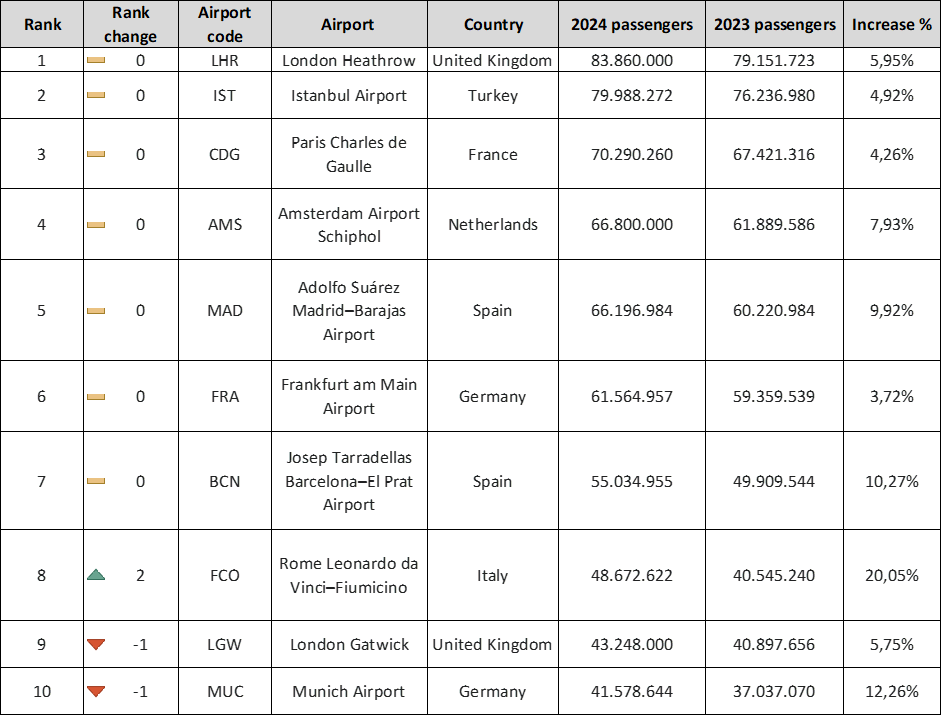The width and height of the screenshot is (944, 718).
Task: Click the green up arrow for Rome
Action: click(96, 575)
